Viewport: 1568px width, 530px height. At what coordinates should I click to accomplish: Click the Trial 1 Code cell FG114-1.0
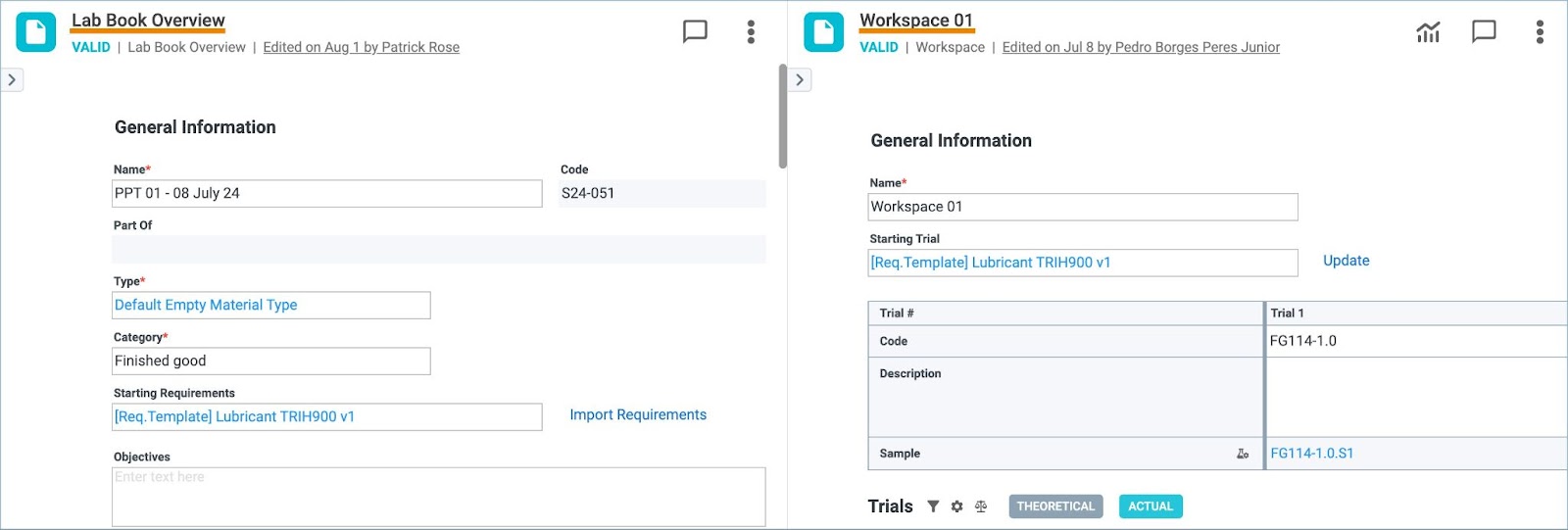(x=1416, y=341)
